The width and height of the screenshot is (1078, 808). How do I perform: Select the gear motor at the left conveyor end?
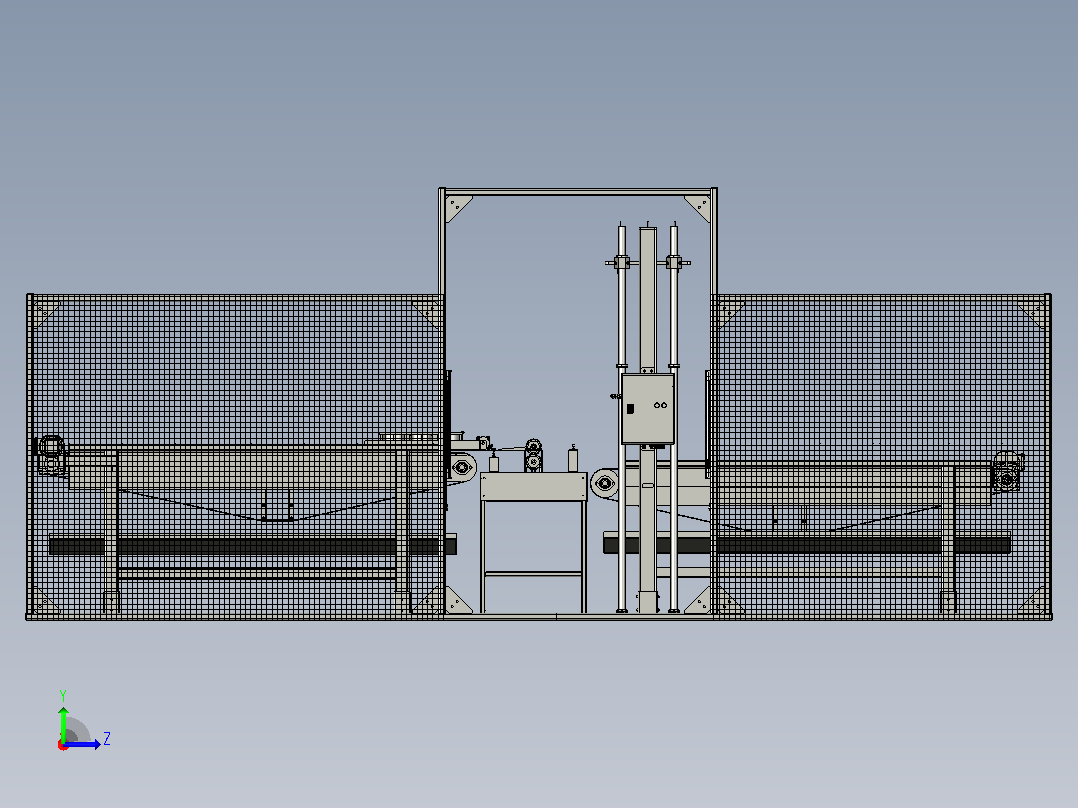coord(50,454)
